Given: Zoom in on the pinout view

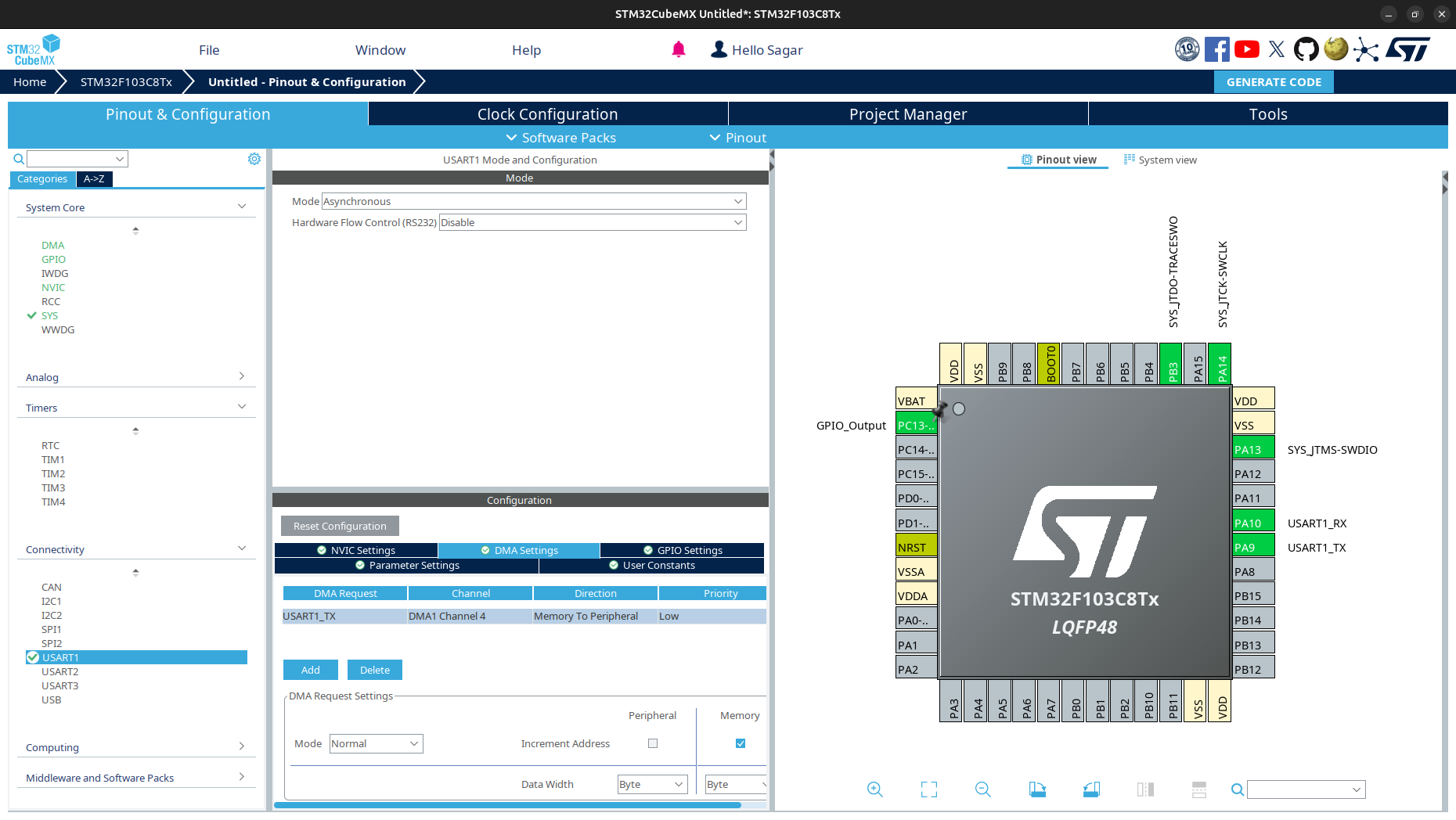Looking at the screenshot, I should click(x=875, y=789).
